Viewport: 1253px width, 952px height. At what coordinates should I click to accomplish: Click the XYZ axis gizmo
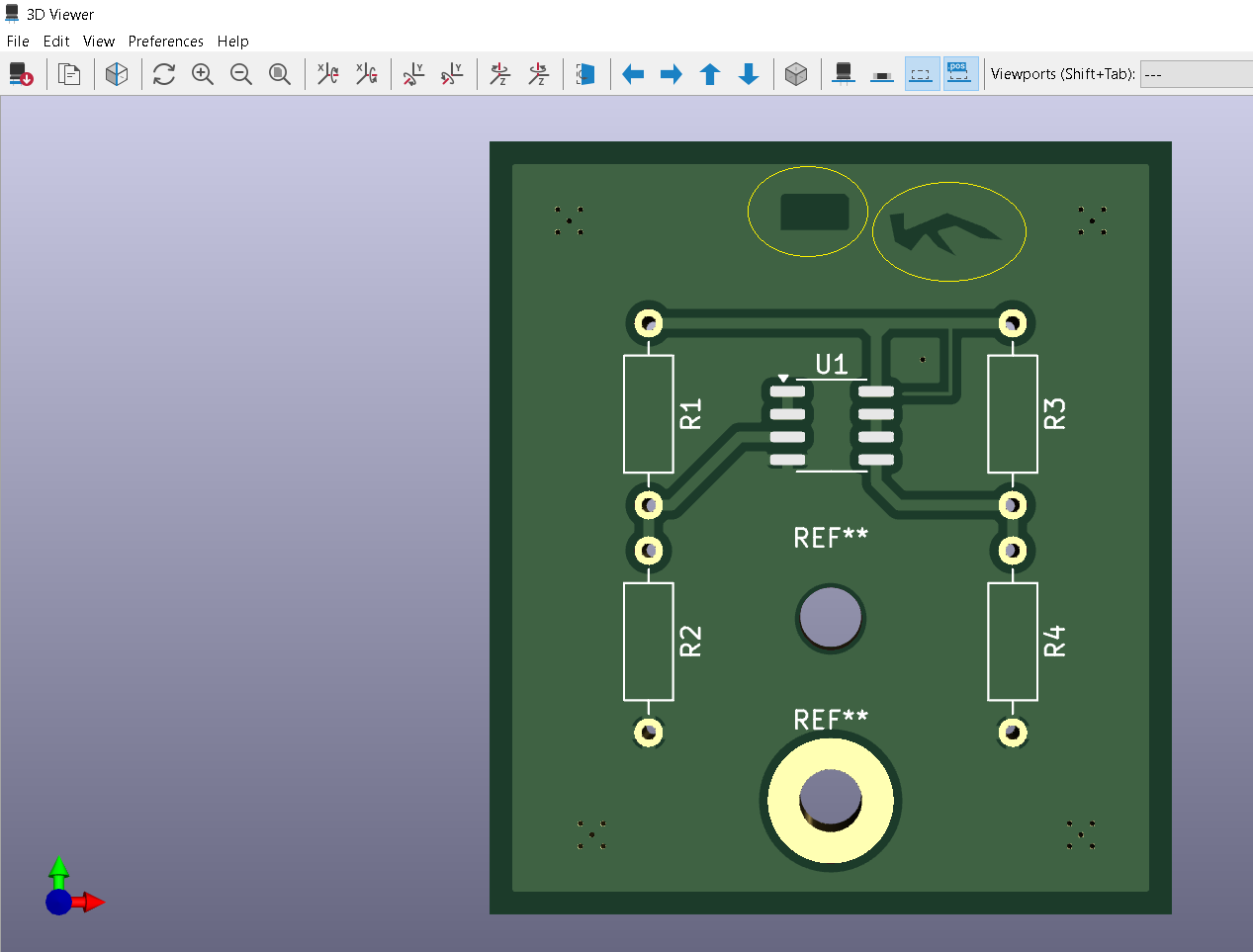pos(74,887)
